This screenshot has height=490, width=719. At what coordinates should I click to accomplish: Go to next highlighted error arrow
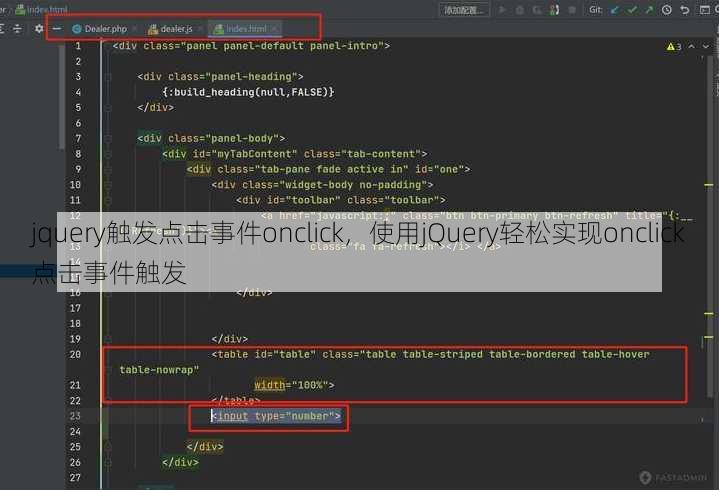[x=706, y=47]
